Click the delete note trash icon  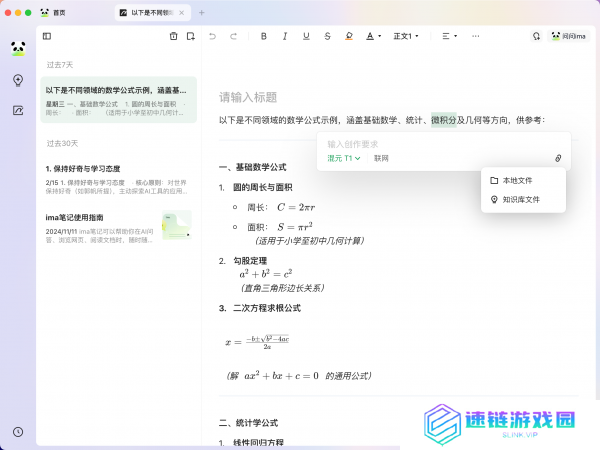(x=173, y=36)
